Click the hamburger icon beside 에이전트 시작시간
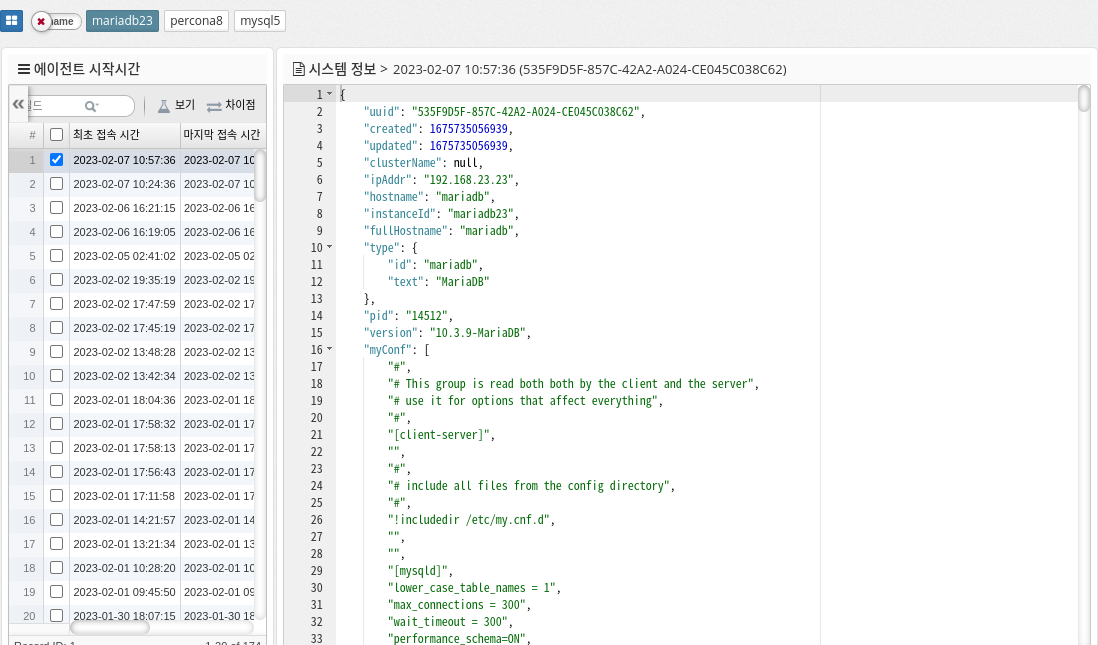1098x645 pixels. click(24, 69)
